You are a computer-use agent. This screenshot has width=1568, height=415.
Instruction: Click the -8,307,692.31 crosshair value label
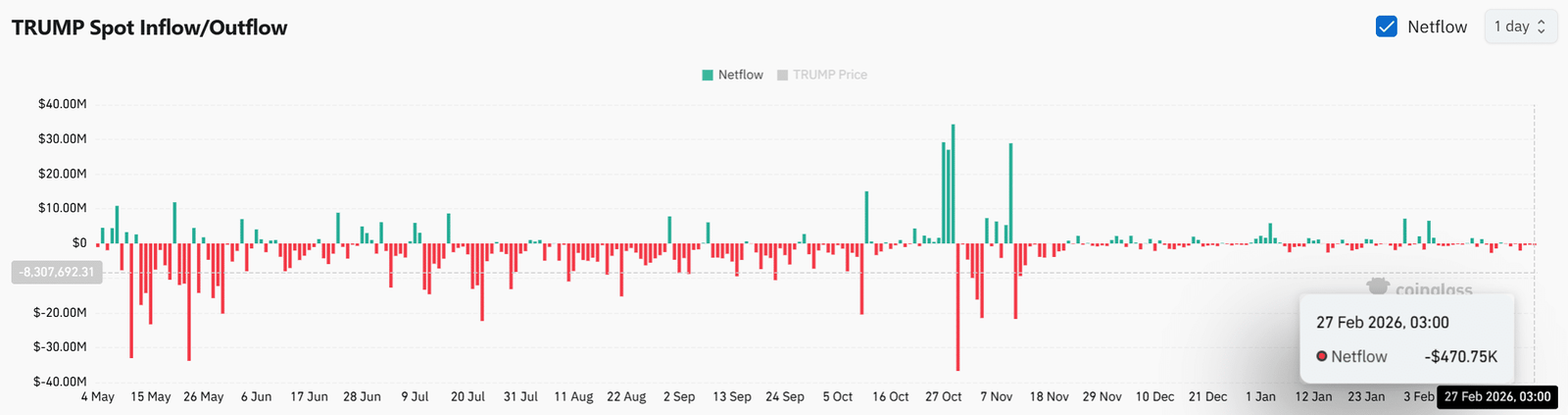(57, 272)
